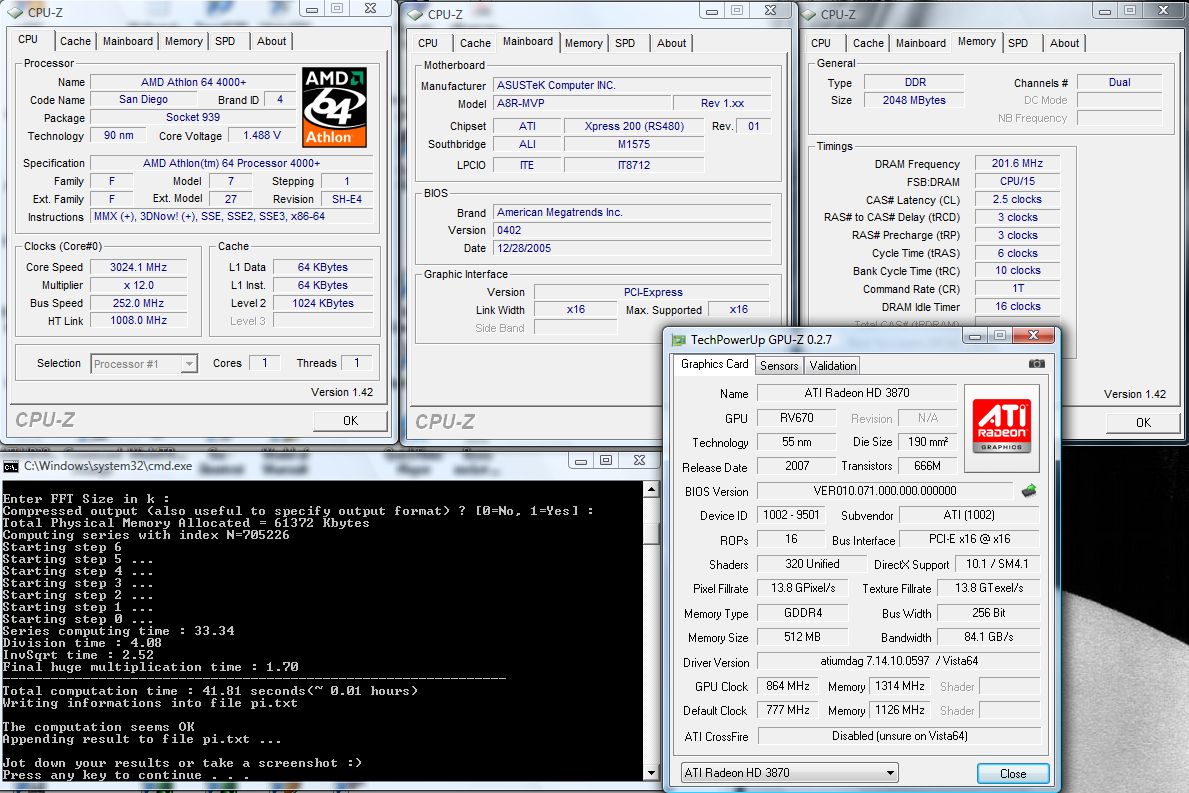Click the Core Voltage 1.488 V field

tap(262, 135)
